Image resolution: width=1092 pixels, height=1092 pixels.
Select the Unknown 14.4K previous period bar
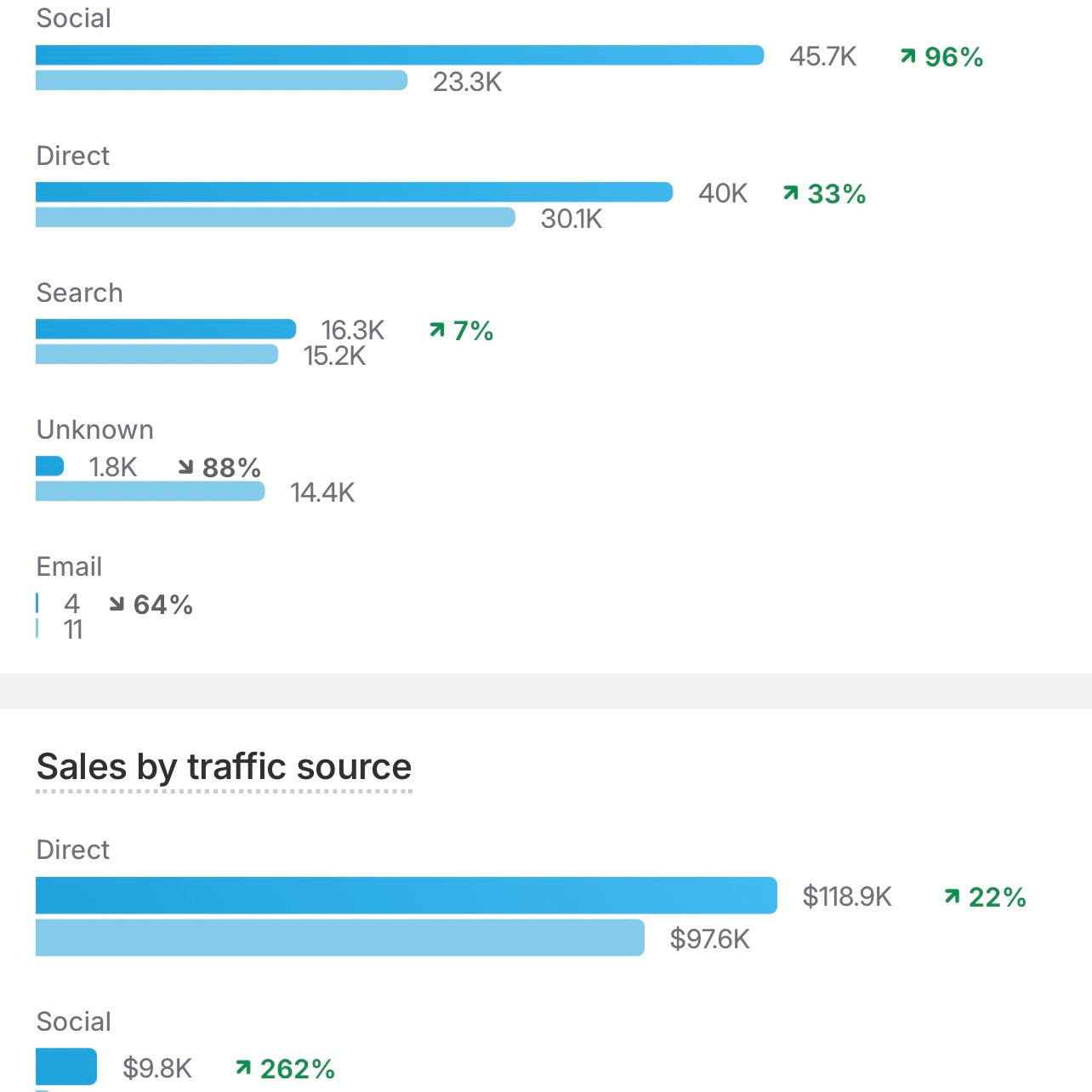pyautogui.click(x=150, y=492)
